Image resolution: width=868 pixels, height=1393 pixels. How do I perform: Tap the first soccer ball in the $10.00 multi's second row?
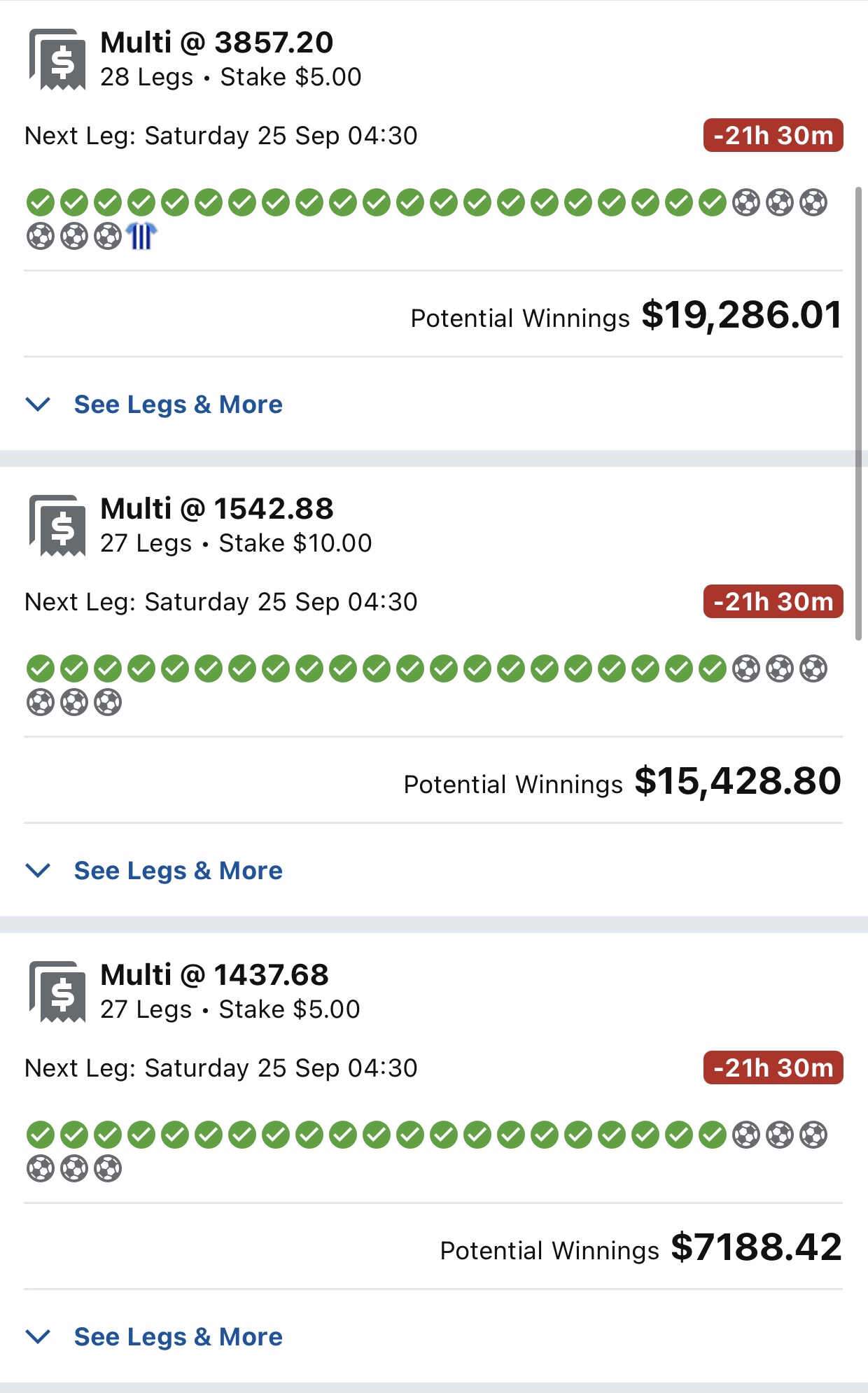coord(41,702)
